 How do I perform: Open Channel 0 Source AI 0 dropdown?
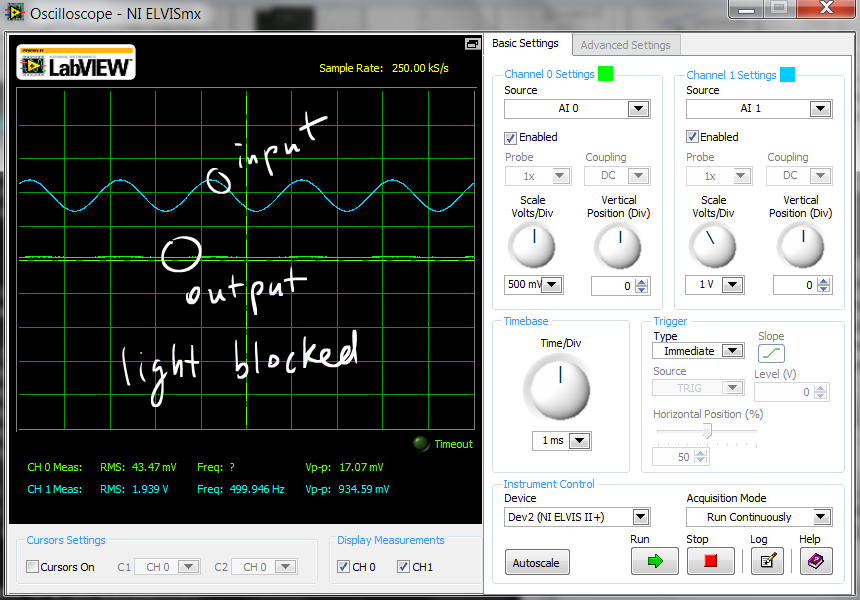(x=638, y=109)
